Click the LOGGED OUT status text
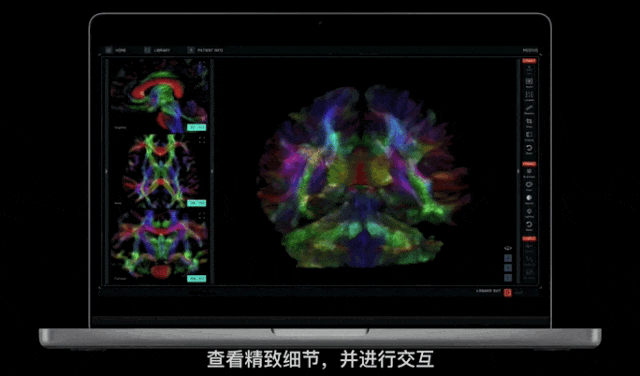This screenshot has width=640, height=376. [488, 291]
